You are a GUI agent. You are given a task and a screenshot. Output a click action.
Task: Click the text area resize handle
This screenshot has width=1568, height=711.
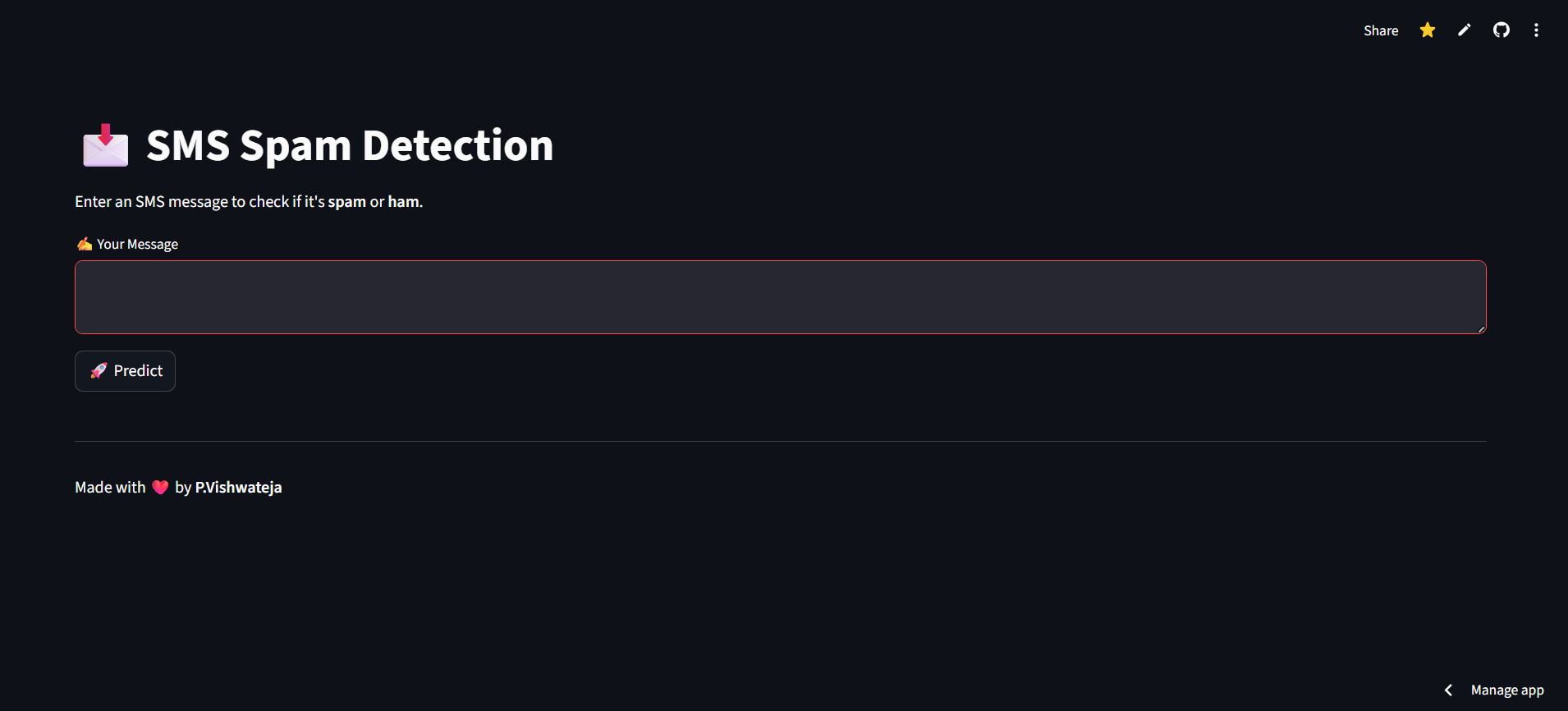pyautogui.click(x=1481, y=329)
